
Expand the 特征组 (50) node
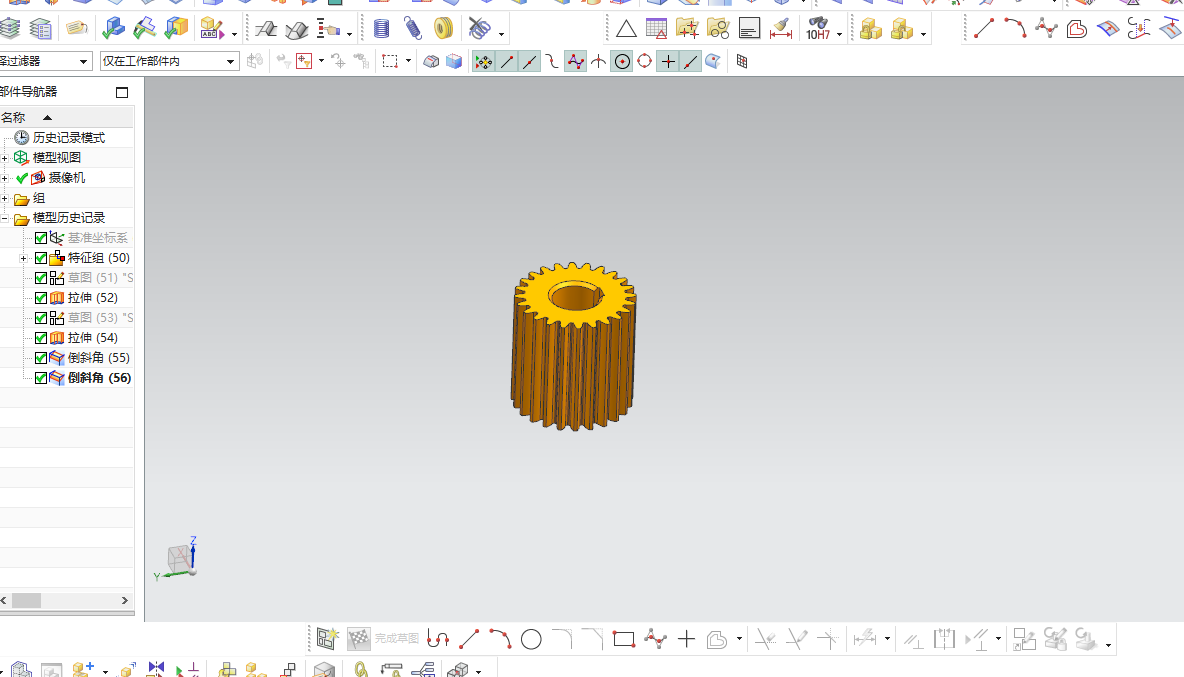coord(23,258)
